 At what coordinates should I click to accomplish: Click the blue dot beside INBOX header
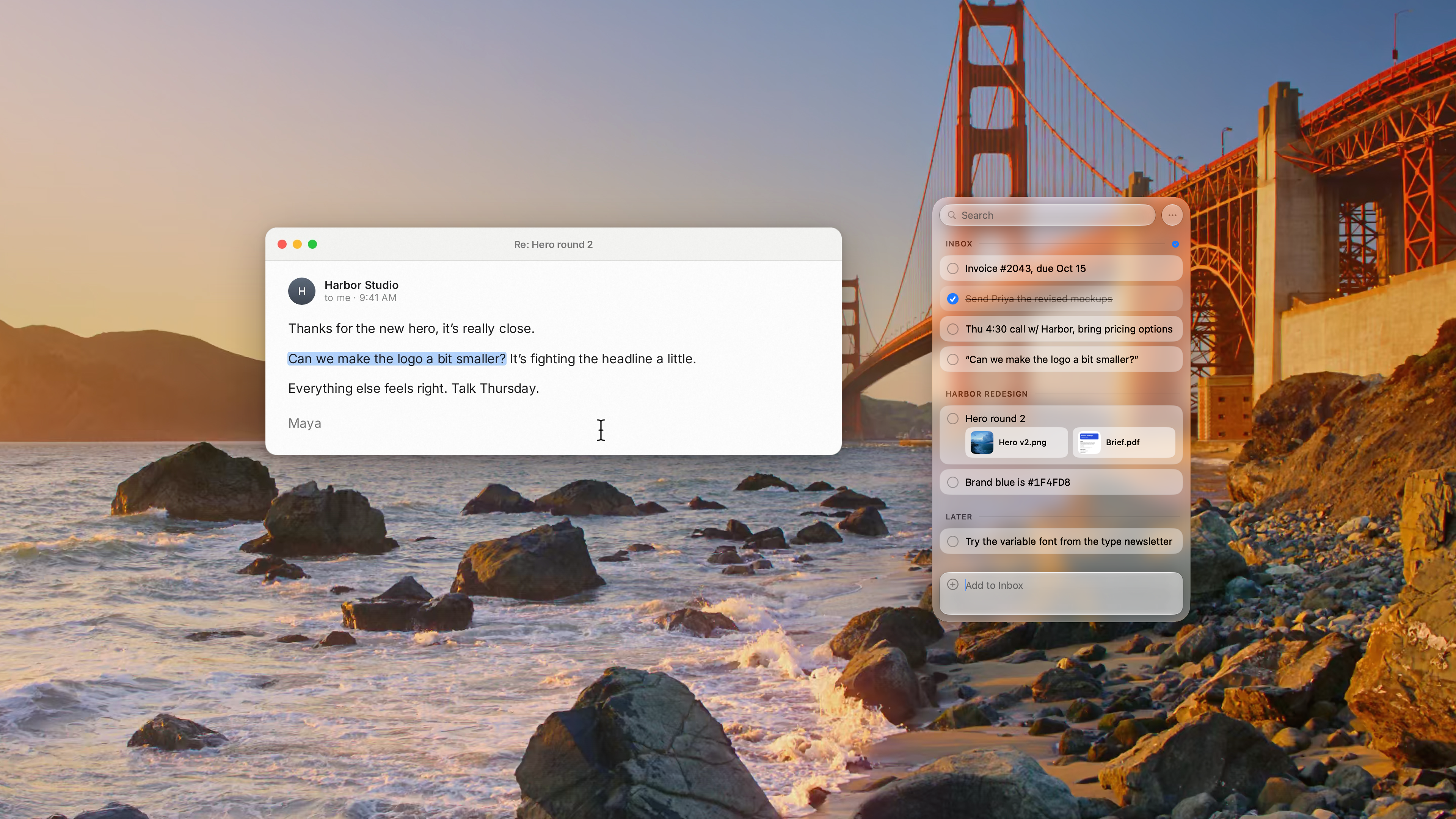pyautogui.click(x=1175, y=244)
